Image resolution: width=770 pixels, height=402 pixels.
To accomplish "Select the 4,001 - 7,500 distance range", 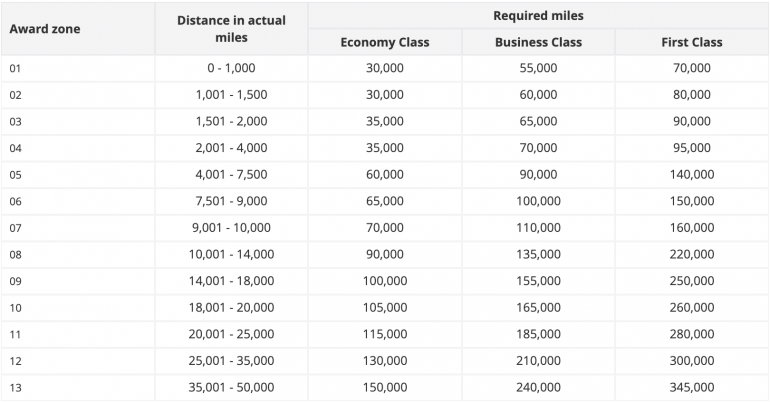I will point(231,174).
